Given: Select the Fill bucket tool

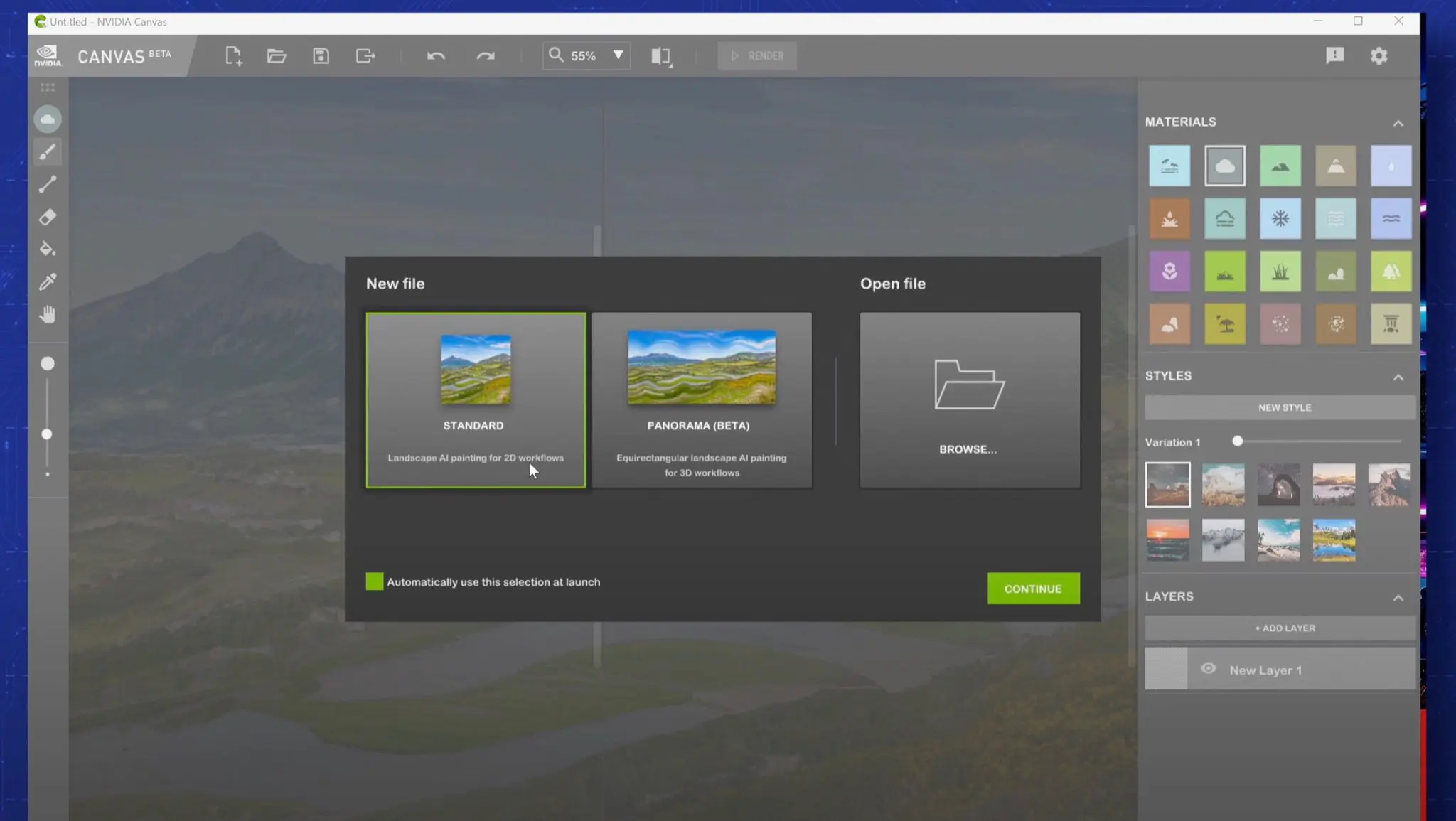Looking at the screenshot, I should coord(48,249).
